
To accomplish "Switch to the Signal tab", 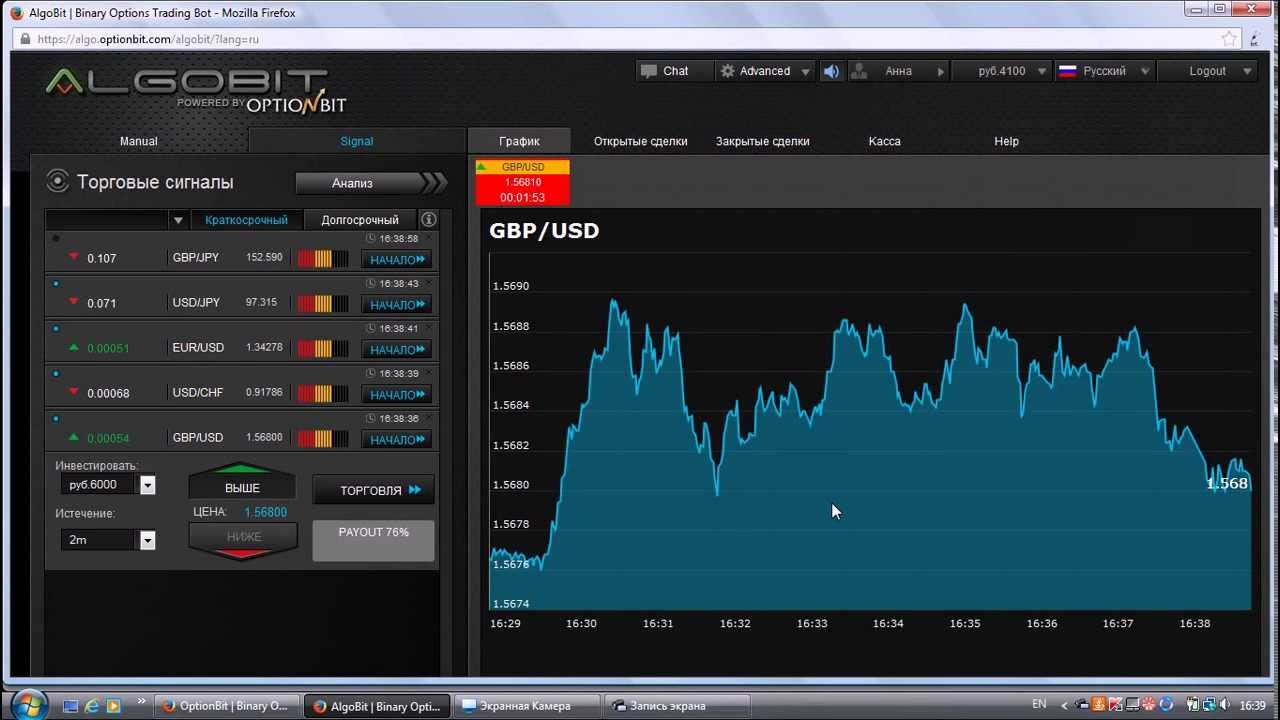I will click(357, 141).
